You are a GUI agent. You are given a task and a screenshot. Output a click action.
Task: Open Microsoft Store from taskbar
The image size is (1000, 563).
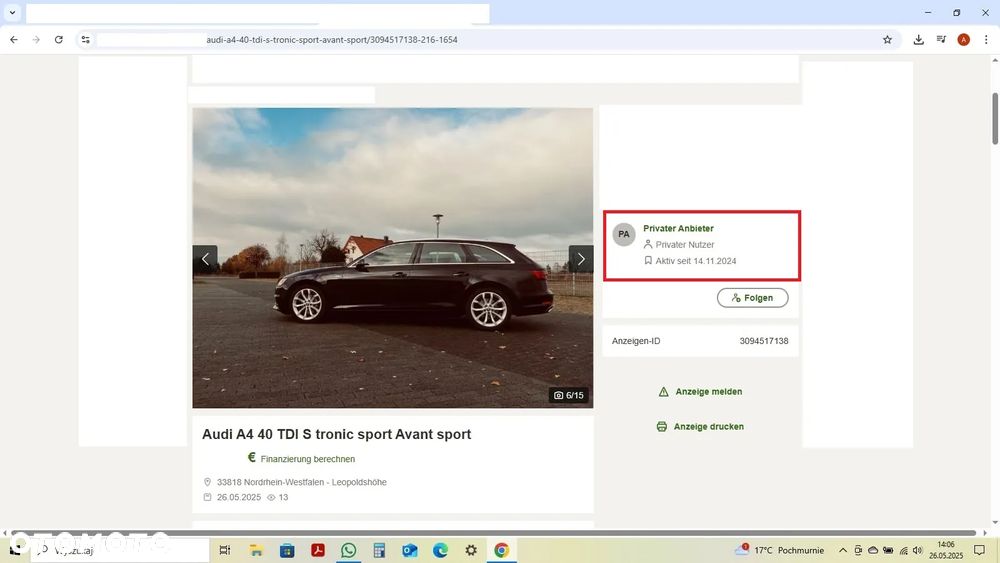pos(287,550)
